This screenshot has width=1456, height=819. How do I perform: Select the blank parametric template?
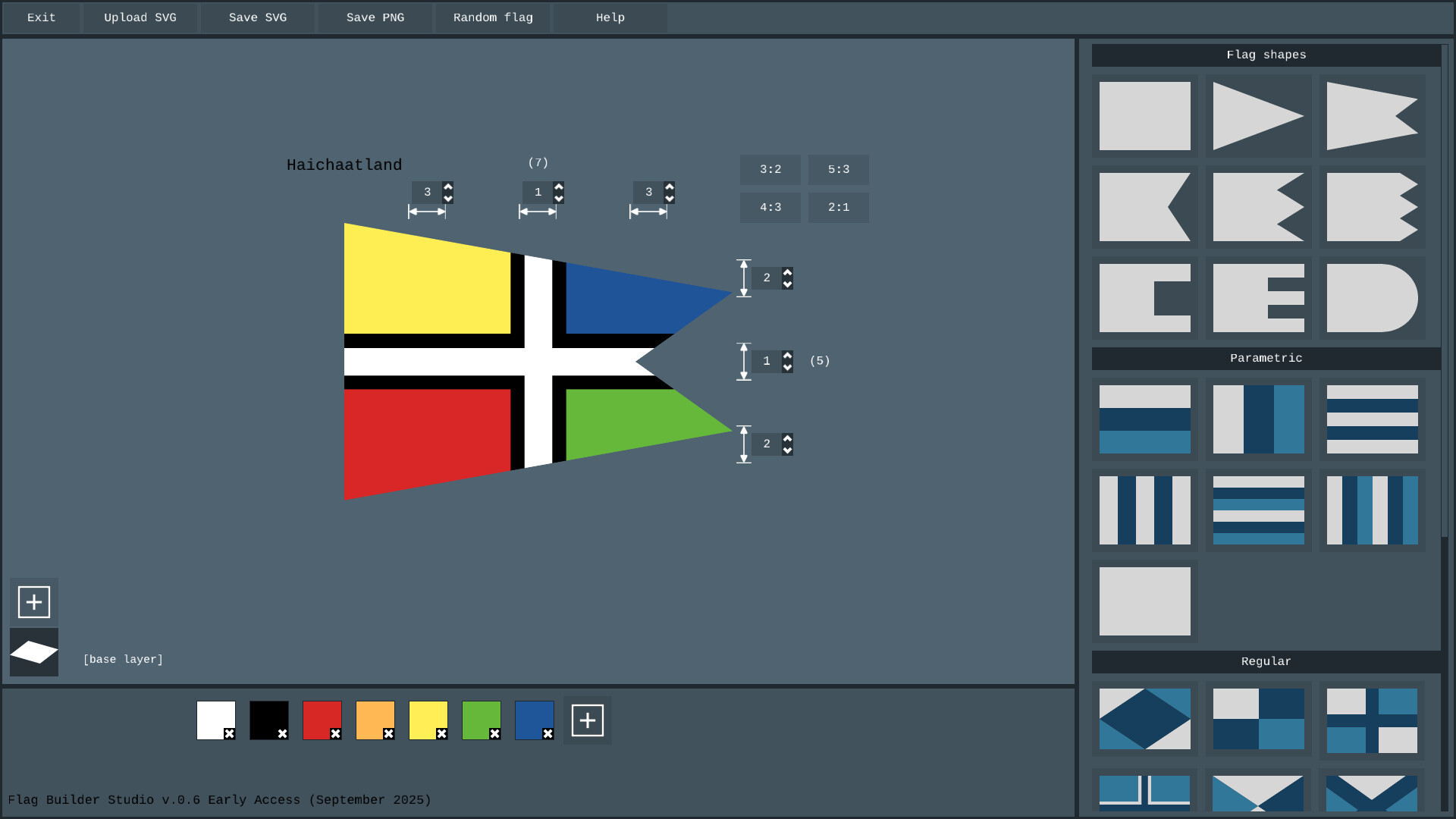(x=1145, y=601)
